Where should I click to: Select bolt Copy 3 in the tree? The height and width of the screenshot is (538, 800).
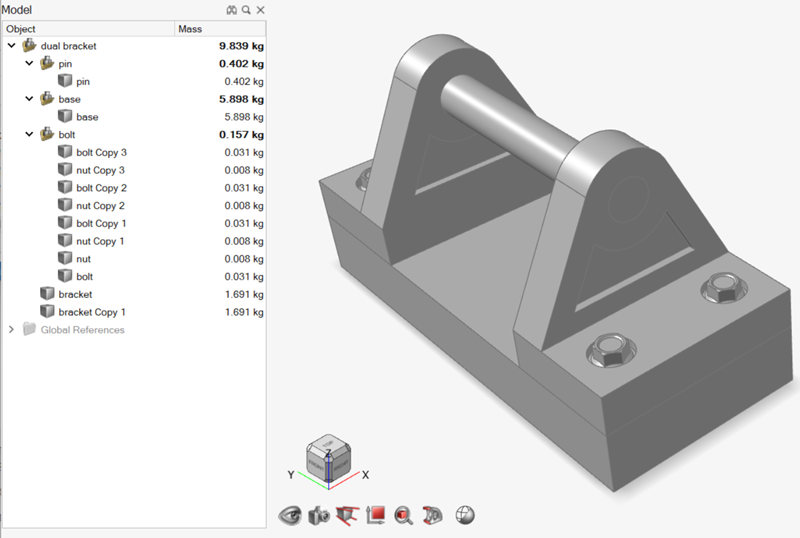(x=101, y=152)
